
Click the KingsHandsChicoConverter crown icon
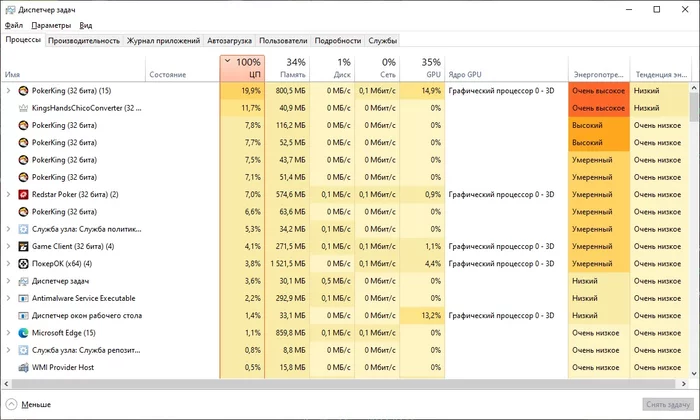tap(23, 108)
